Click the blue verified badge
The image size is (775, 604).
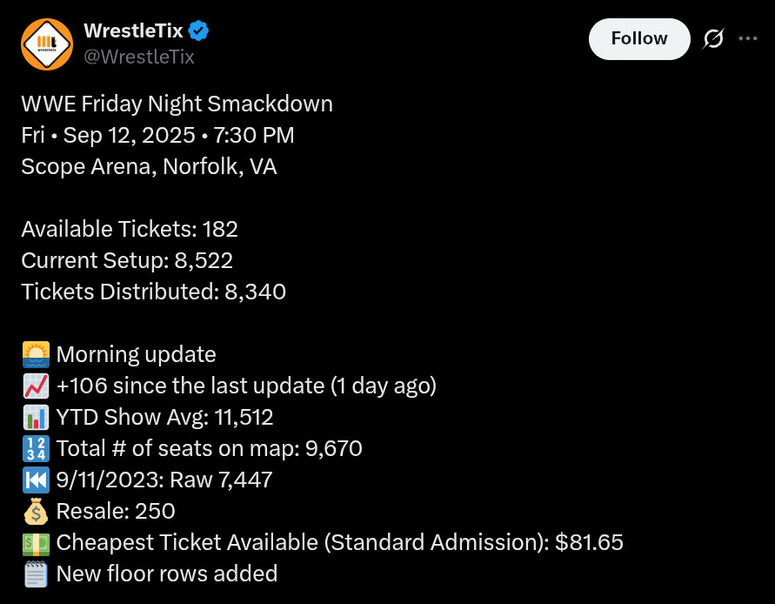pos(200,32)
